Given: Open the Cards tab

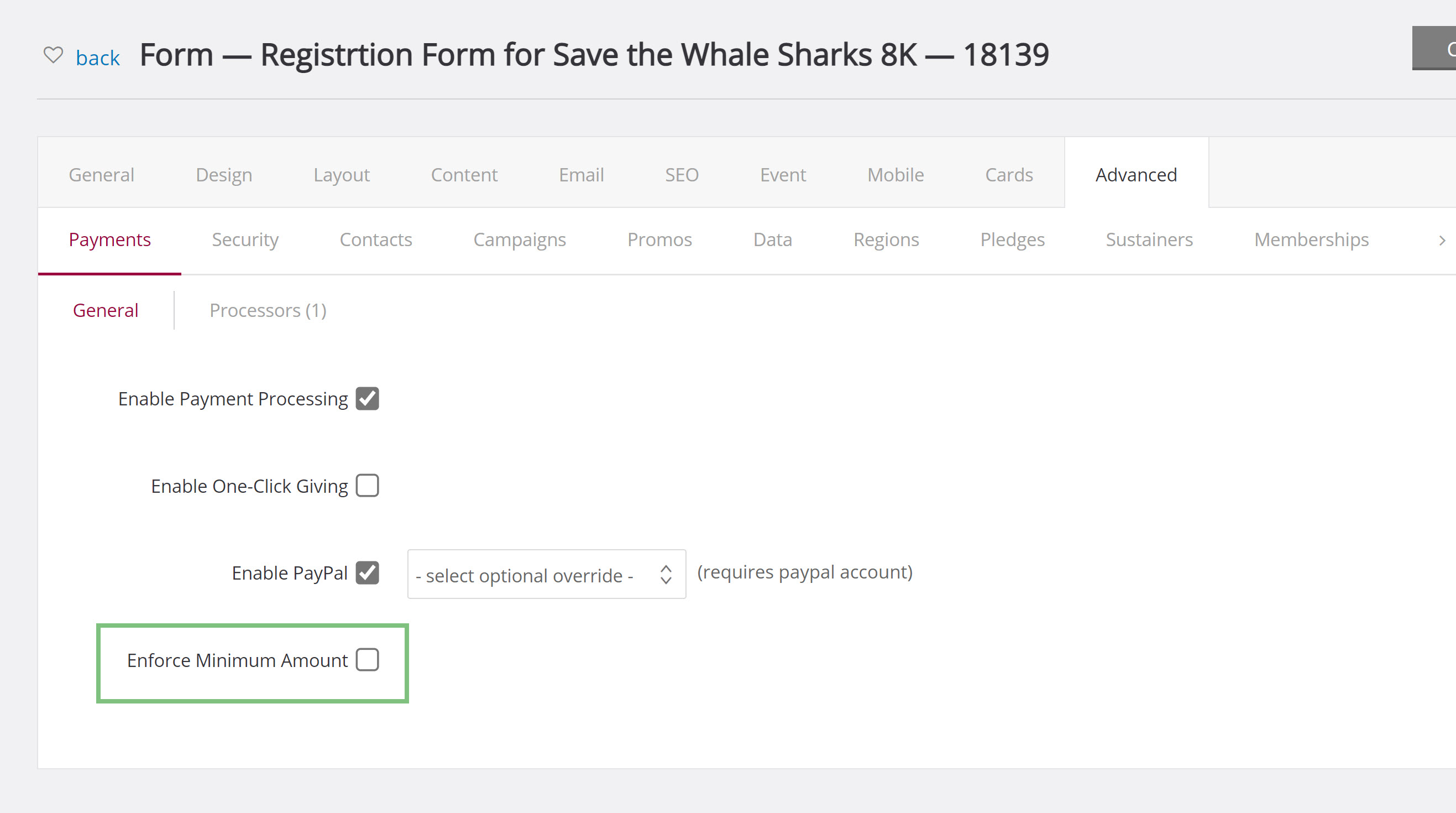Looking at the screenshot, I should [x=1009, y=175].
